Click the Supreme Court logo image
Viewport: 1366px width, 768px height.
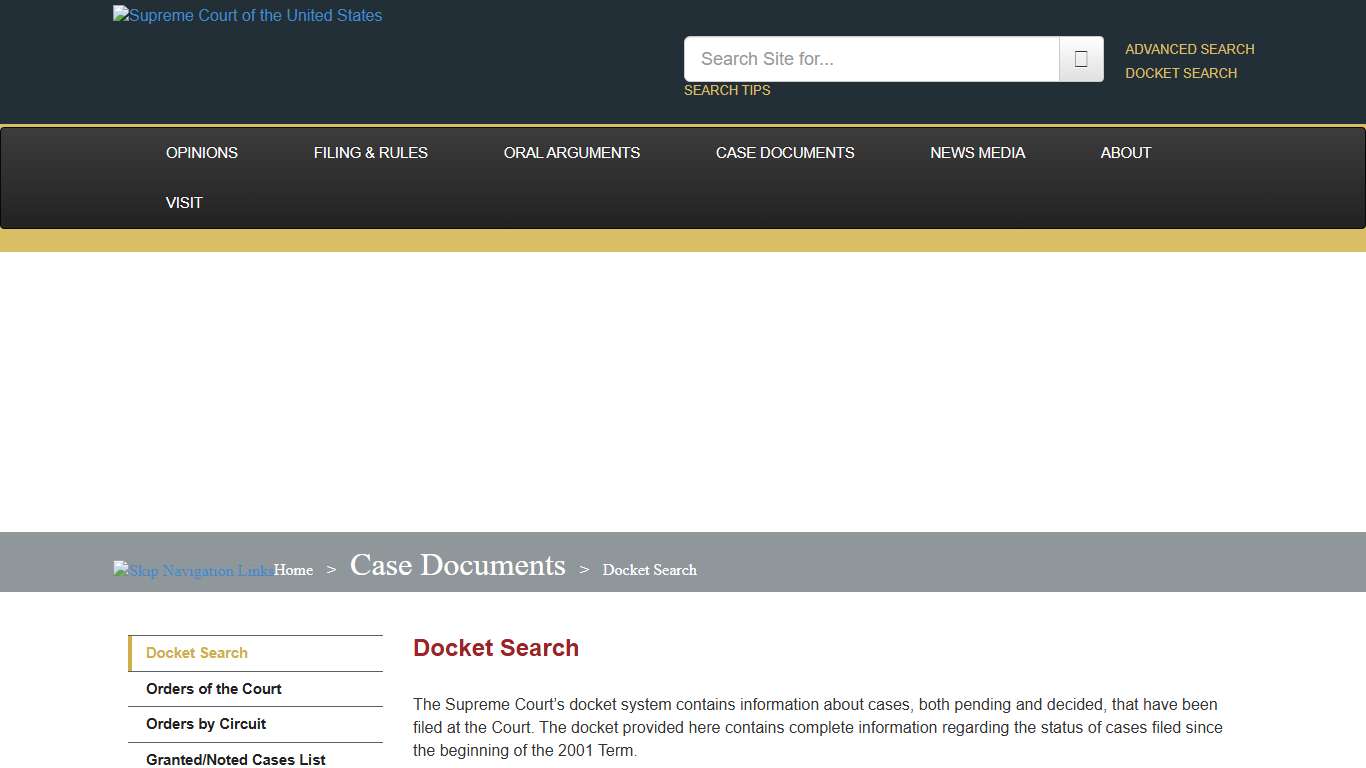pos(247,15)
